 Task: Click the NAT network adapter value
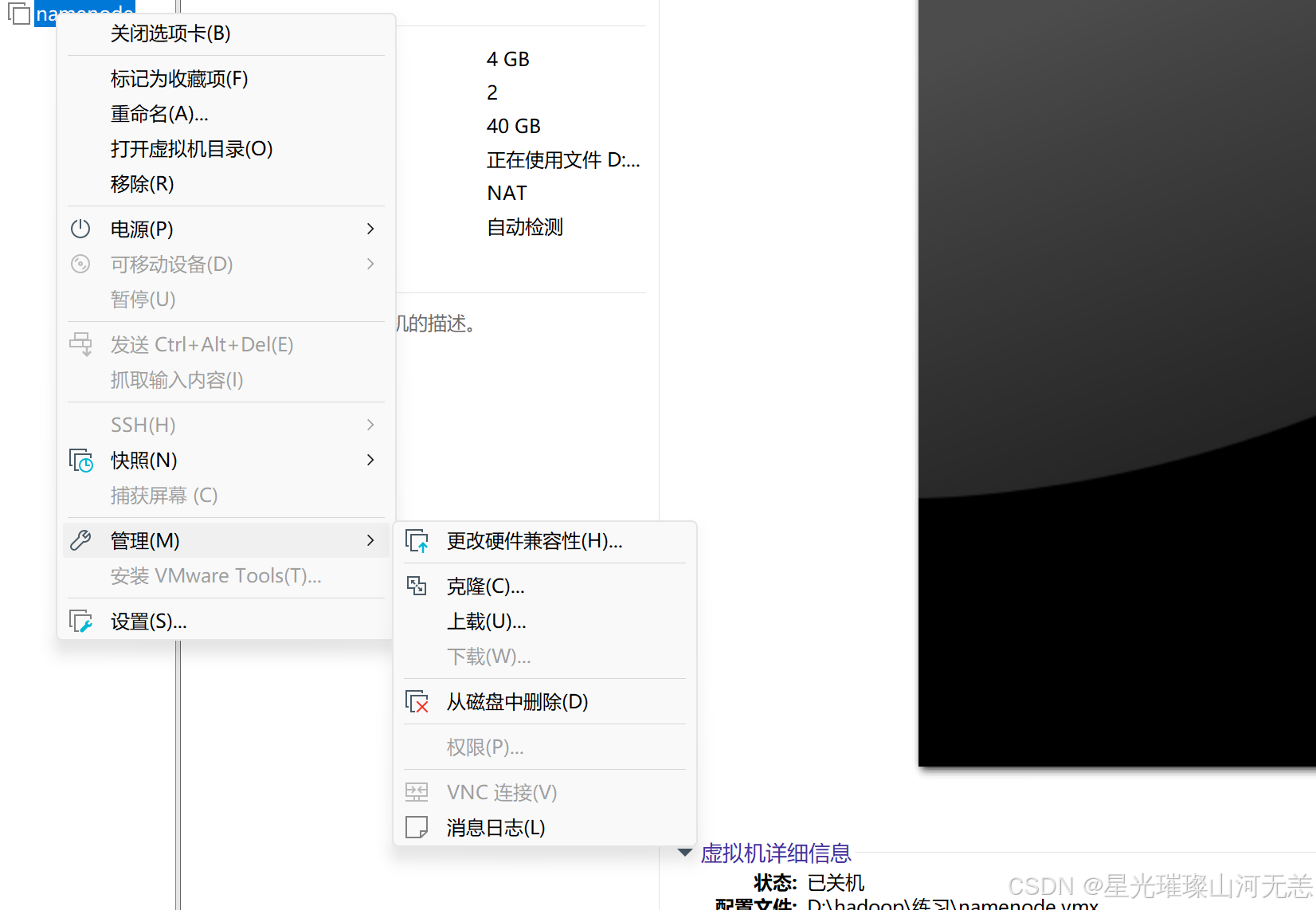pos(507,193)
